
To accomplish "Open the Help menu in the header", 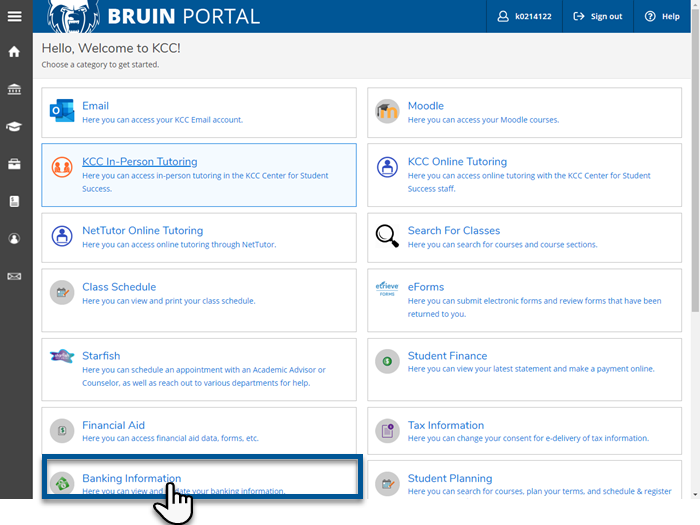I will (662, 16).
